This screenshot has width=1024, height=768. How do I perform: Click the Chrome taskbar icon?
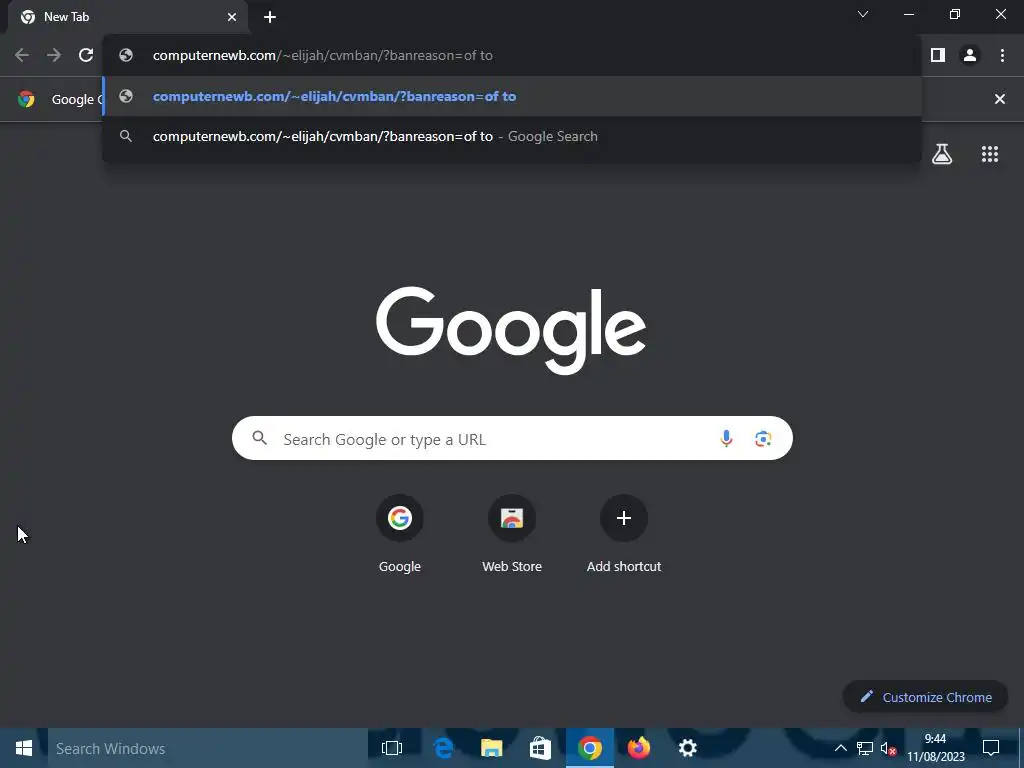pyautogui.click(x=590, y=748)
